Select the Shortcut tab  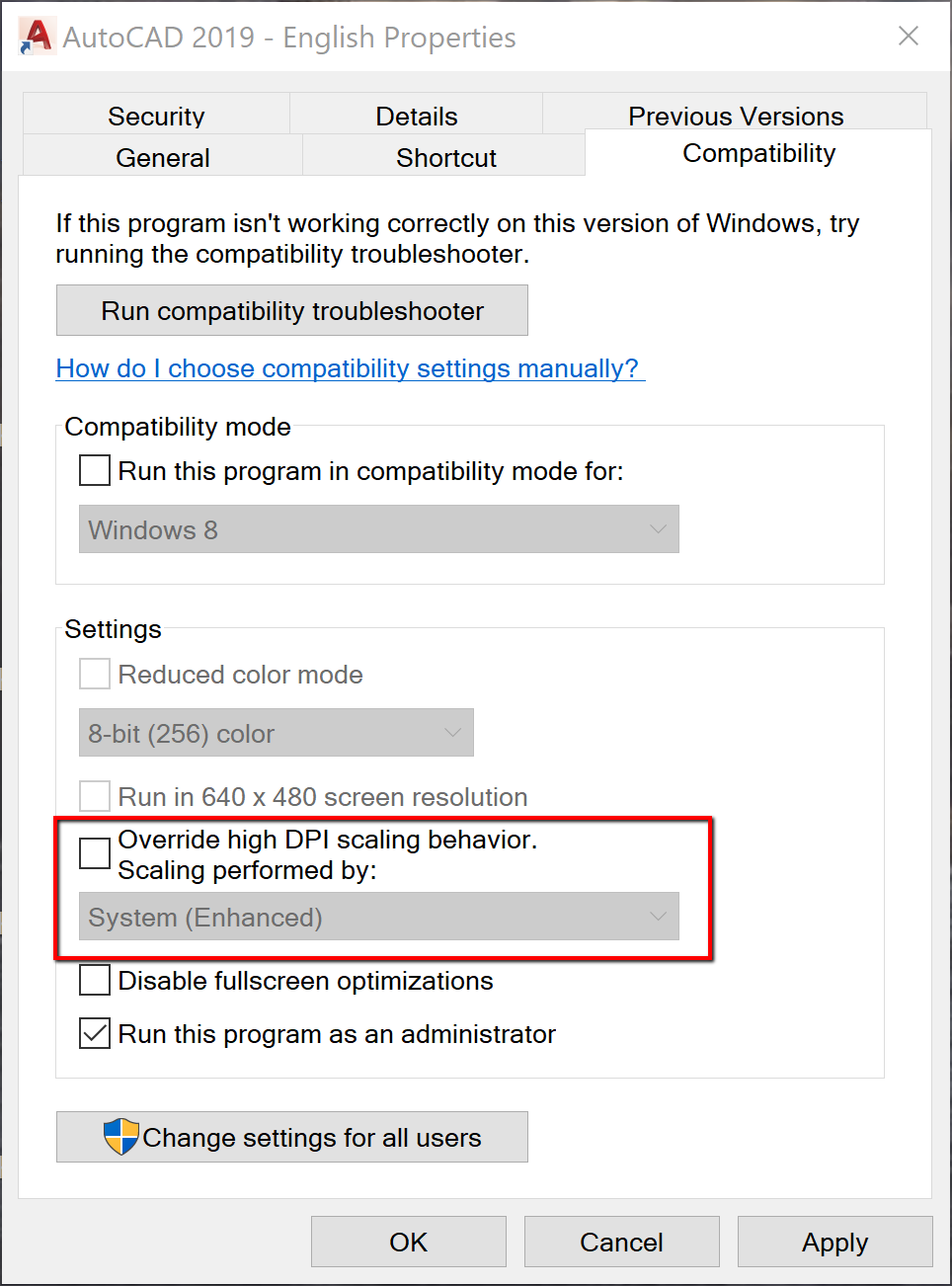coord(445,157)
